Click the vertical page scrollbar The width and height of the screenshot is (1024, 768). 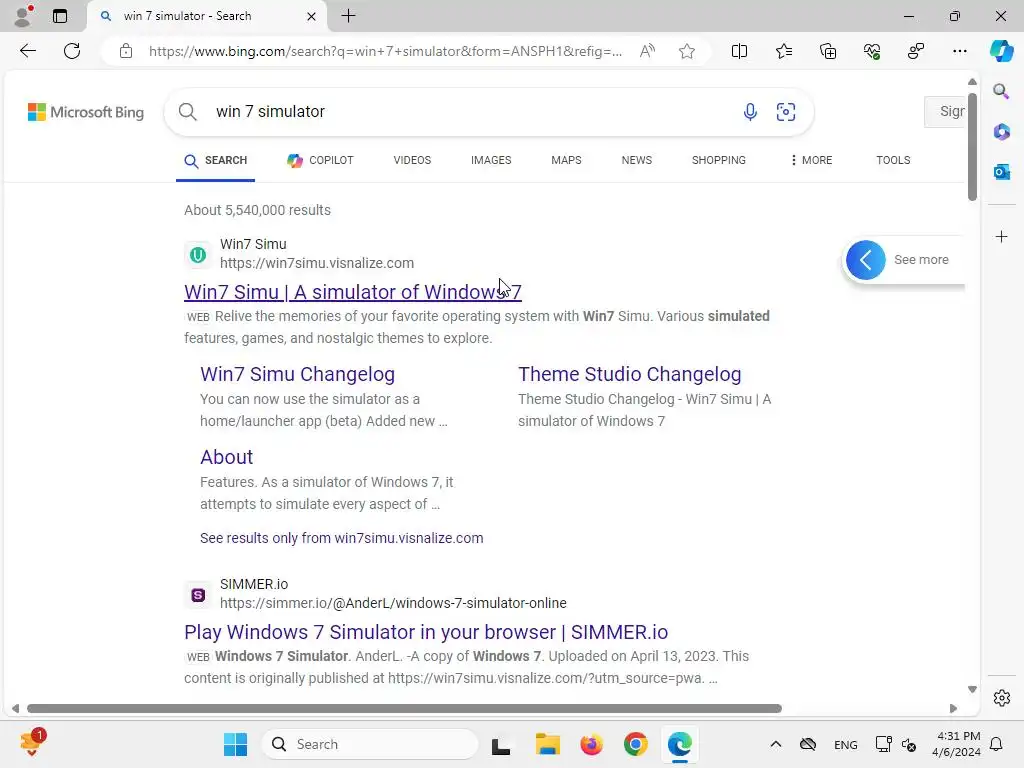pyautogui.click(x=972, y=147)
